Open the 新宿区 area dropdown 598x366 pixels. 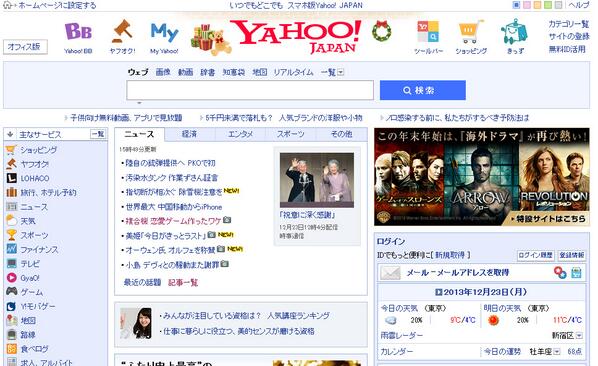579,336
